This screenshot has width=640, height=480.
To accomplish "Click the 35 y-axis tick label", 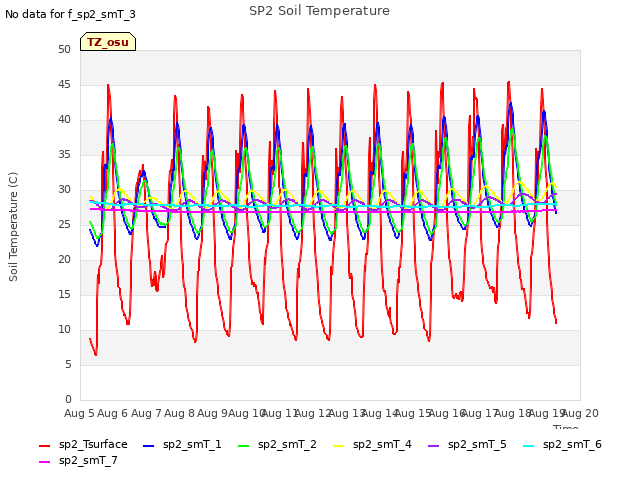I will (x=64, y=154).
